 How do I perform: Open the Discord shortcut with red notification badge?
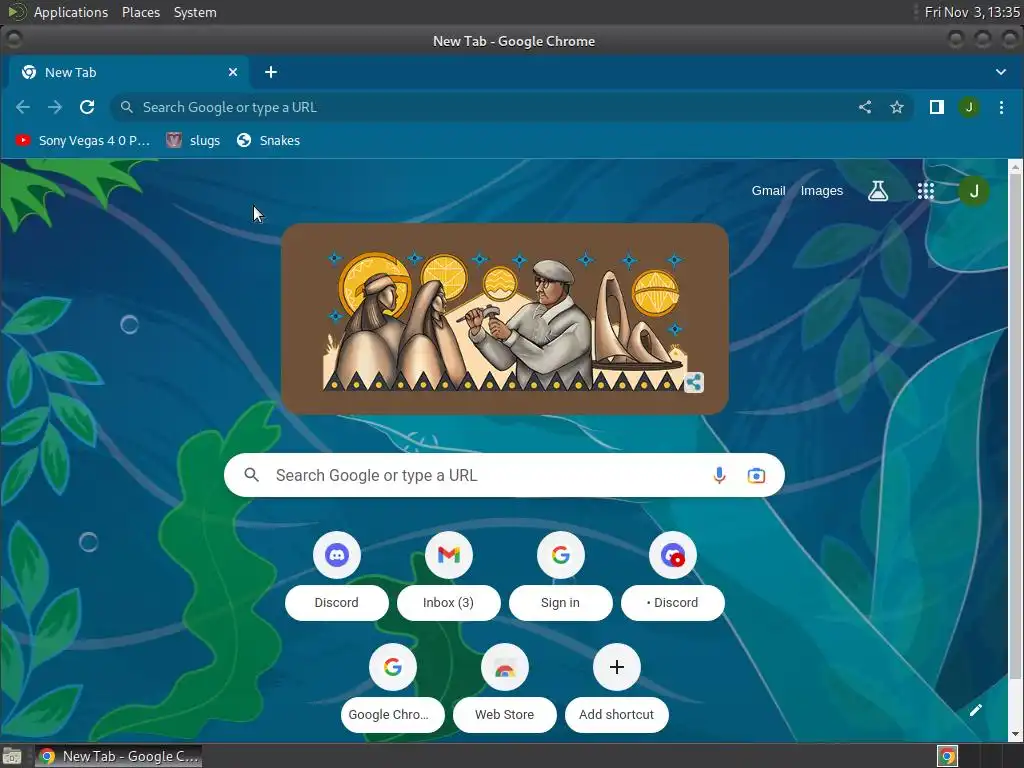point(673,555)
